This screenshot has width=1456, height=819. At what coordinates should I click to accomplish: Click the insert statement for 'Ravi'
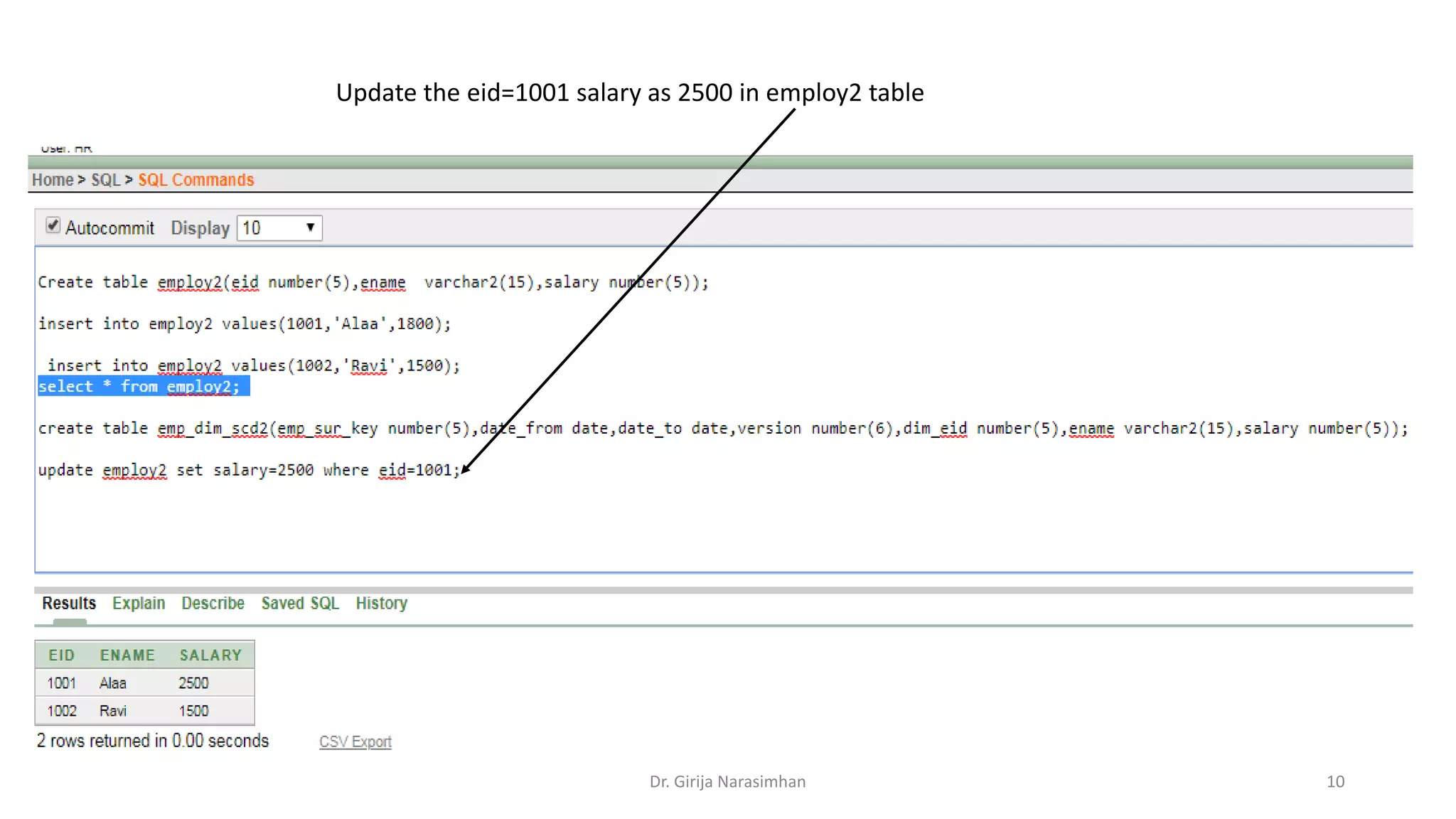click(254, 366)
